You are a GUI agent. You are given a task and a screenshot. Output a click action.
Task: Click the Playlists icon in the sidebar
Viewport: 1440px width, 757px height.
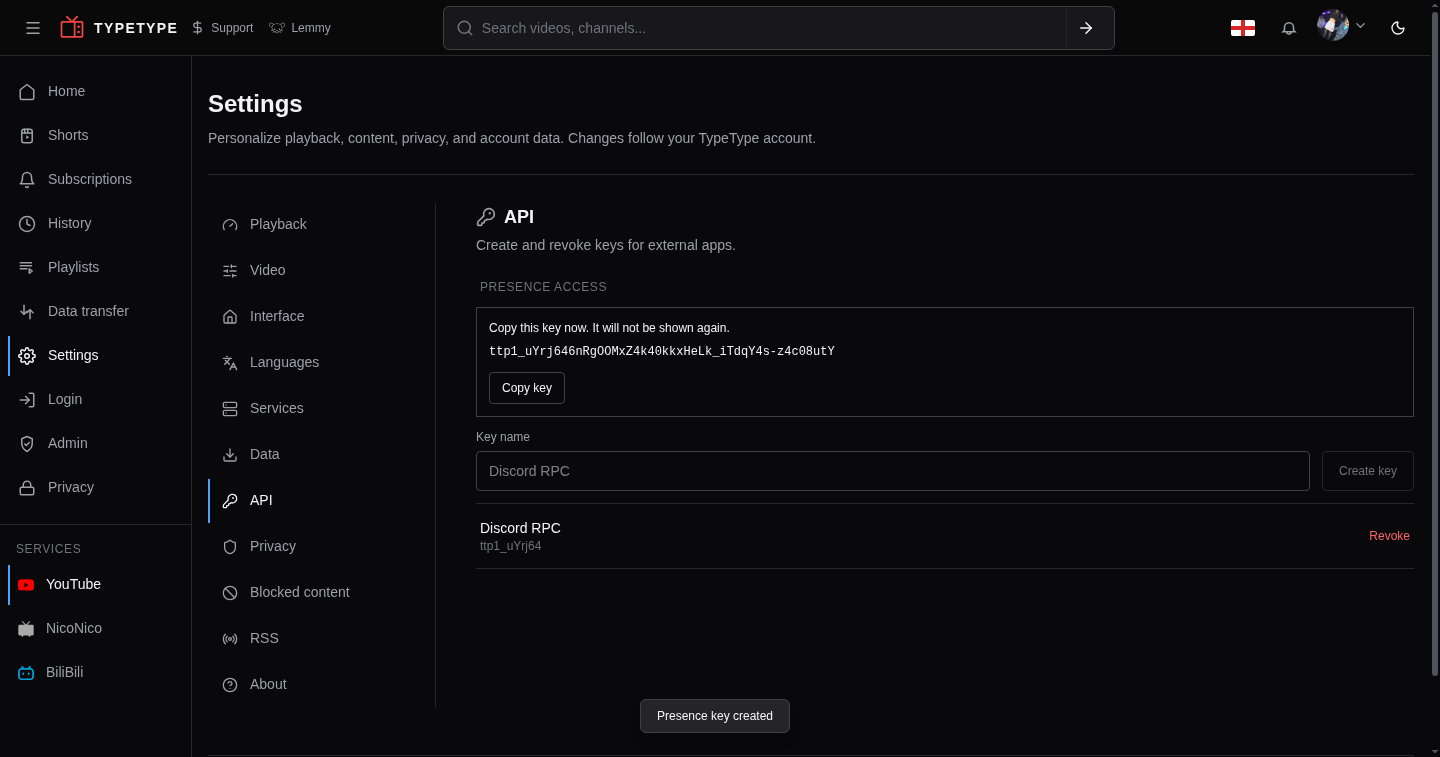[x=27, y=267]
